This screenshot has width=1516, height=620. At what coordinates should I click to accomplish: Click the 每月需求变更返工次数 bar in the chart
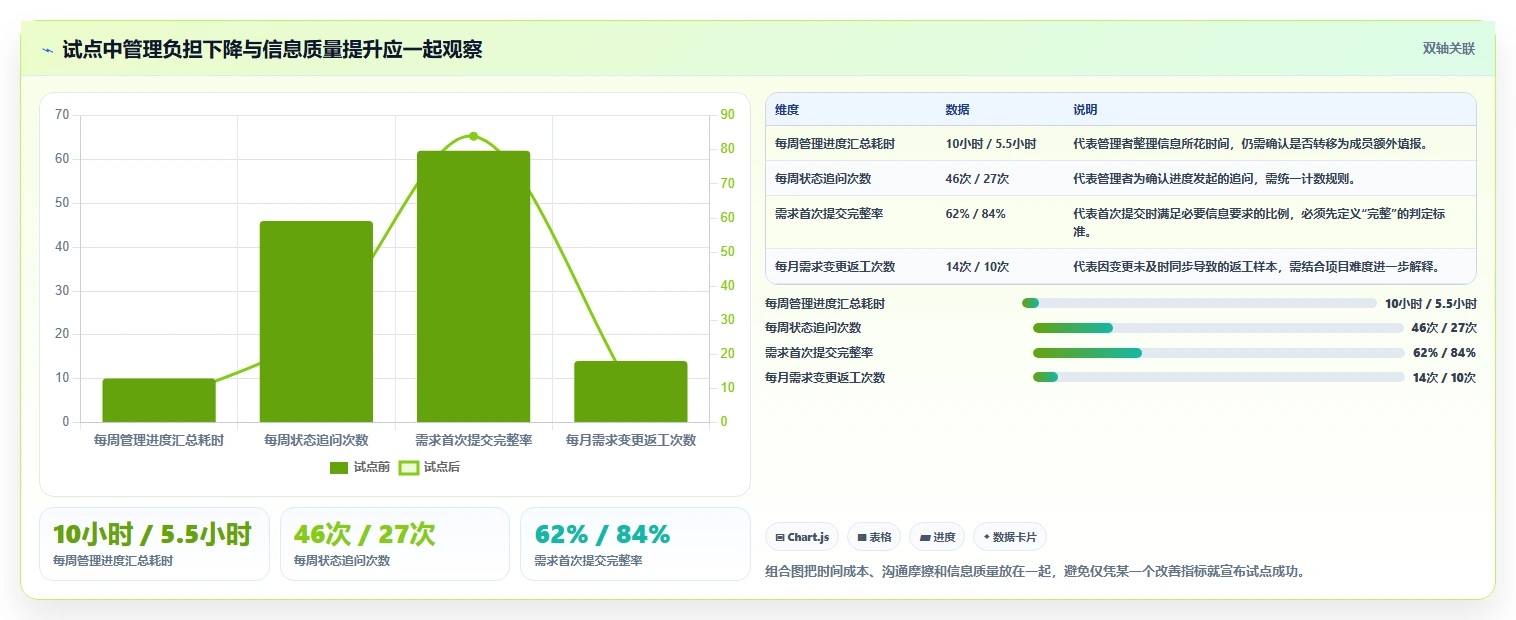[630, 391]
